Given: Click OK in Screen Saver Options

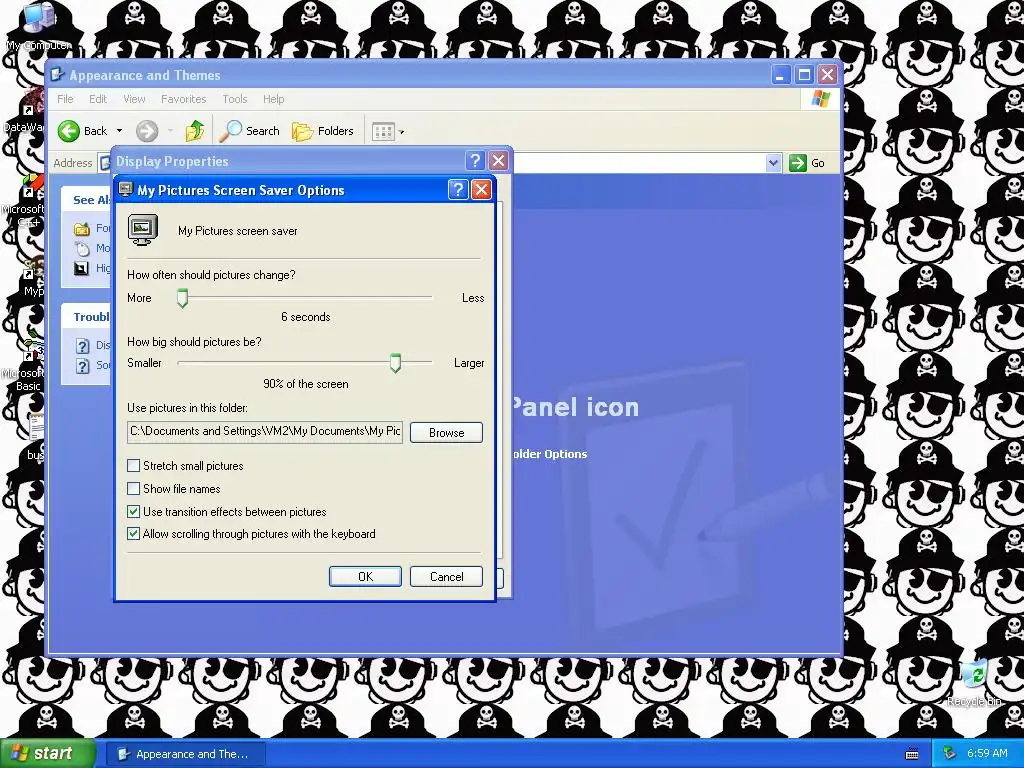Looking at the screenshot, I should point(365,577).
